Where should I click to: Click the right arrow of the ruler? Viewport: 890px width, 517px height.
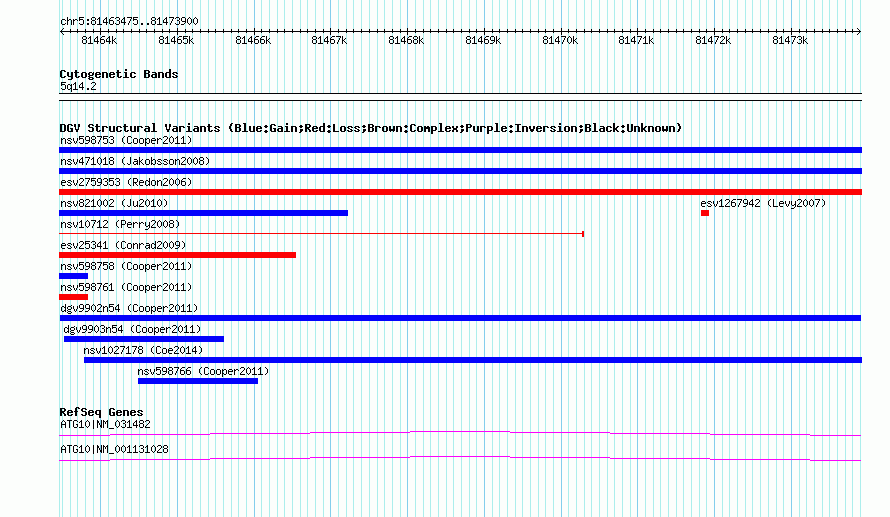[x=859, y=32]
